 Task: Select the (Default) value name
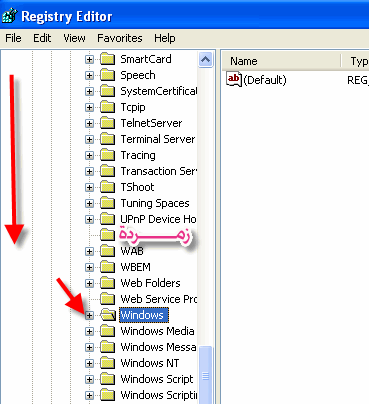pyautogui.click(x=265, y=80)
